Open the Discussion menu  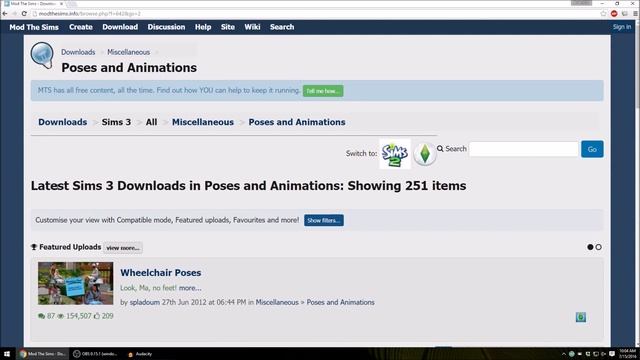click(166, 27)
